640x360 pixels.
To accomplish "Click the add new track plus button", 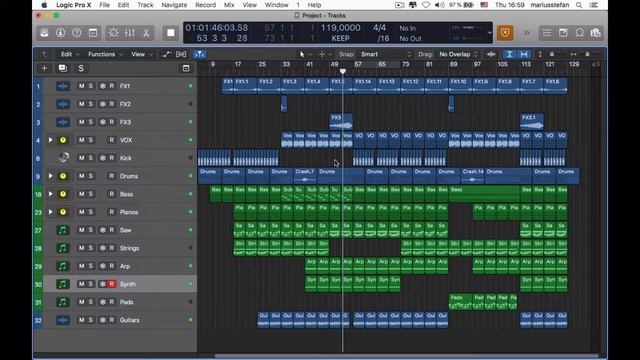I will [44, 68].
